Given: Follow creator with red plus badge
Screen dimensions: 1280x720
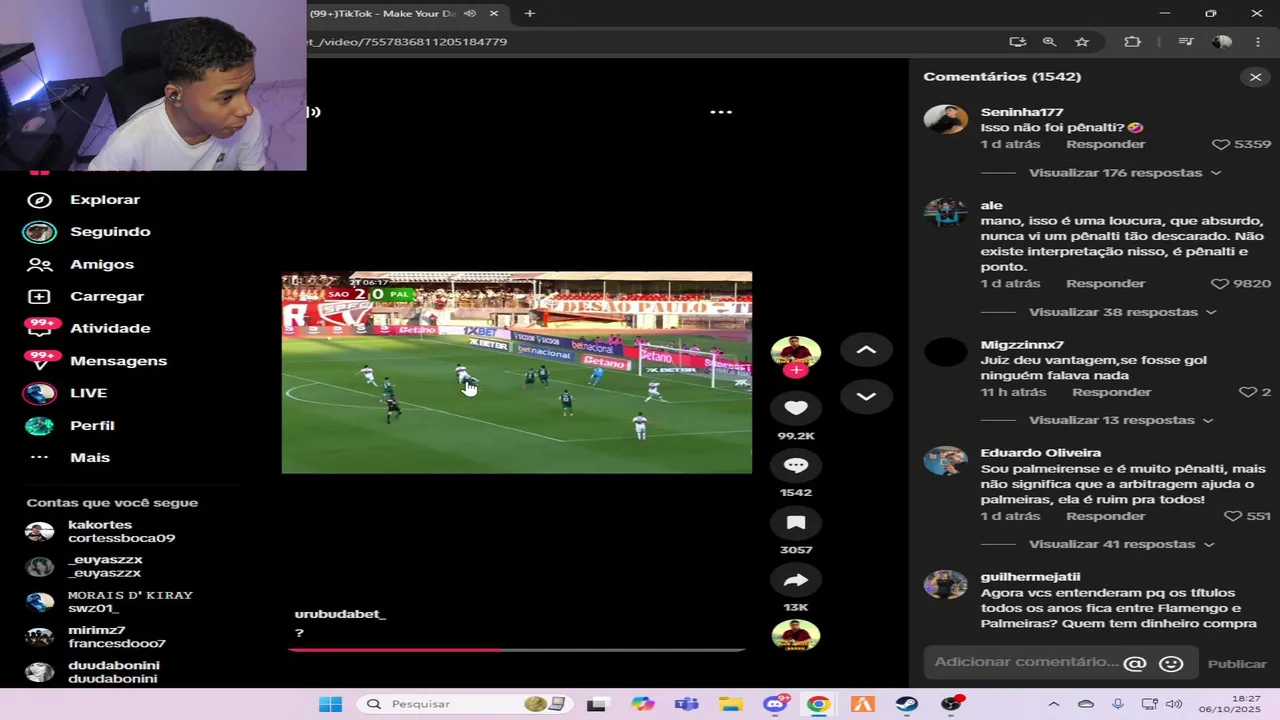Looking at the screenshot, I should tap(796, 370).
